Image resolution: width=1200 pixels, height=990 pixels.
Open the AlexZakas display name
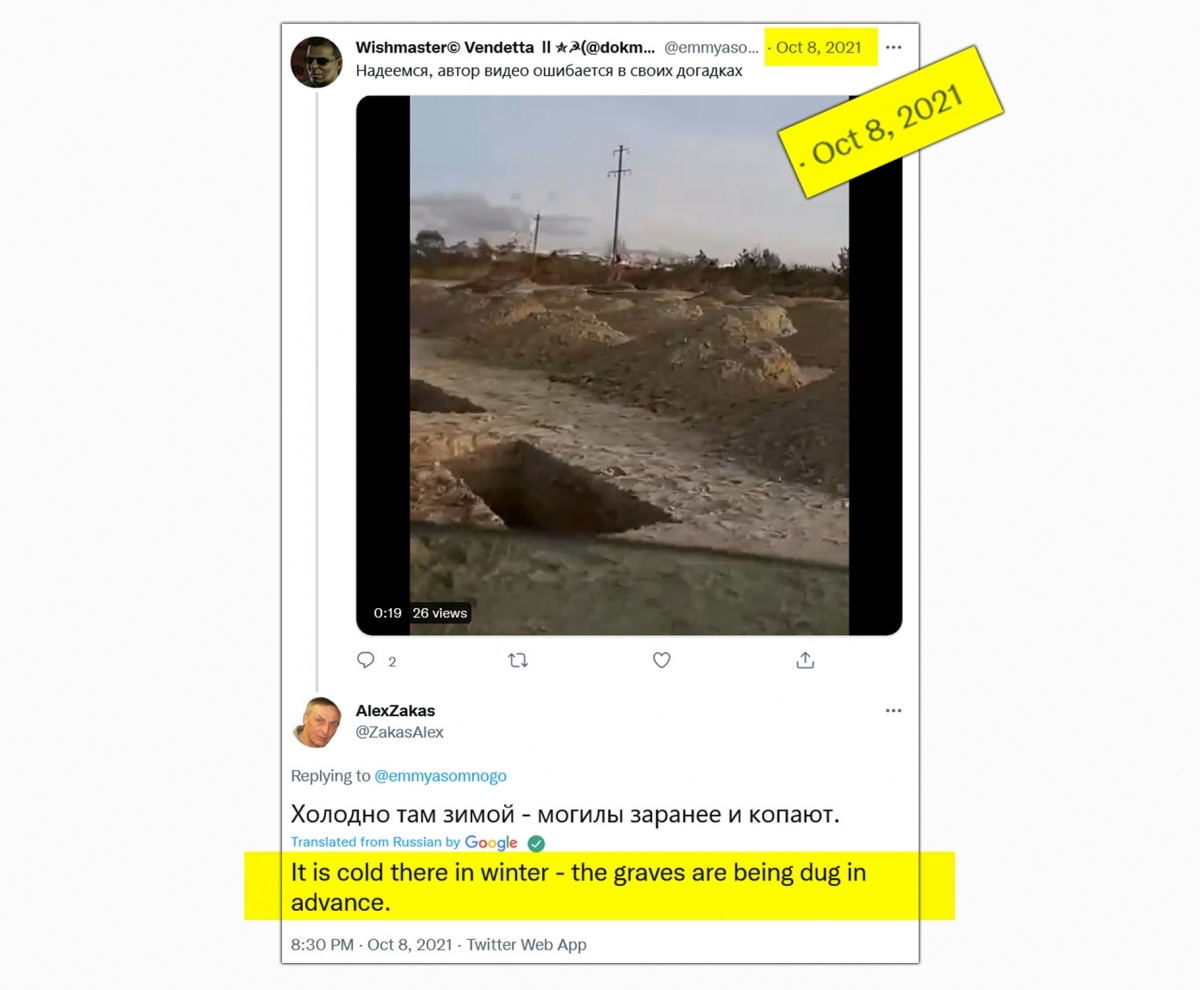[396, 711]
